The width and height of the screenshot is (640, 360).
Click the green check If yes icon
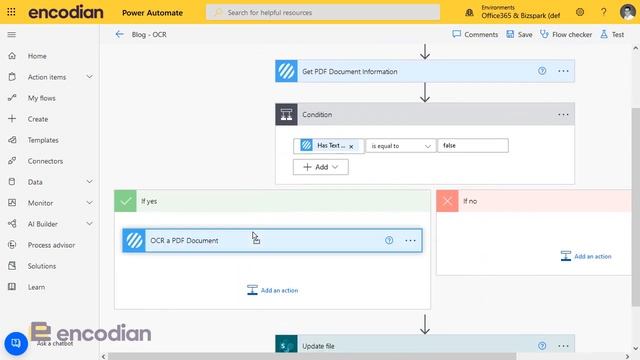pos(125,201)
